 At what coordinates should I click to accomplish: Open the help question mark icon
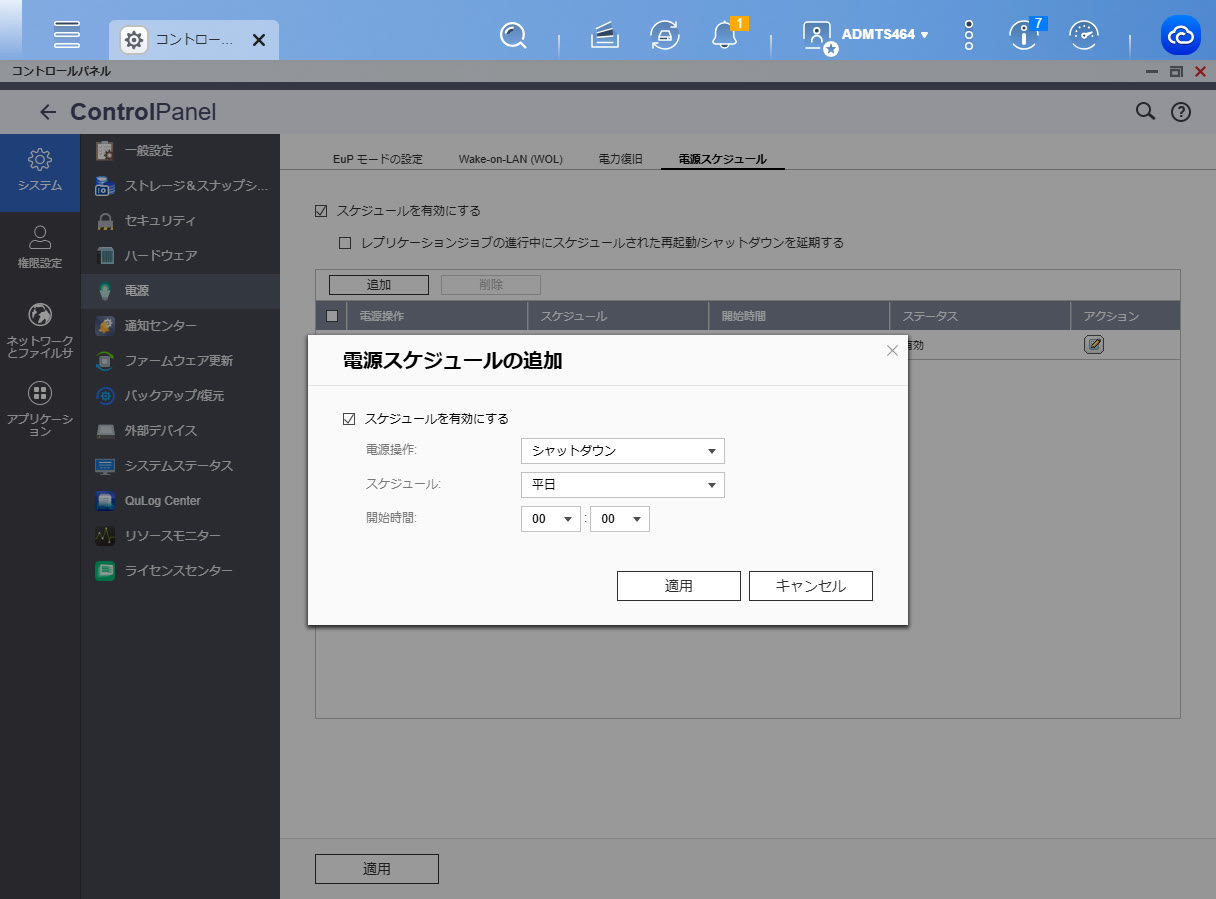click(x=1180, y=112)
